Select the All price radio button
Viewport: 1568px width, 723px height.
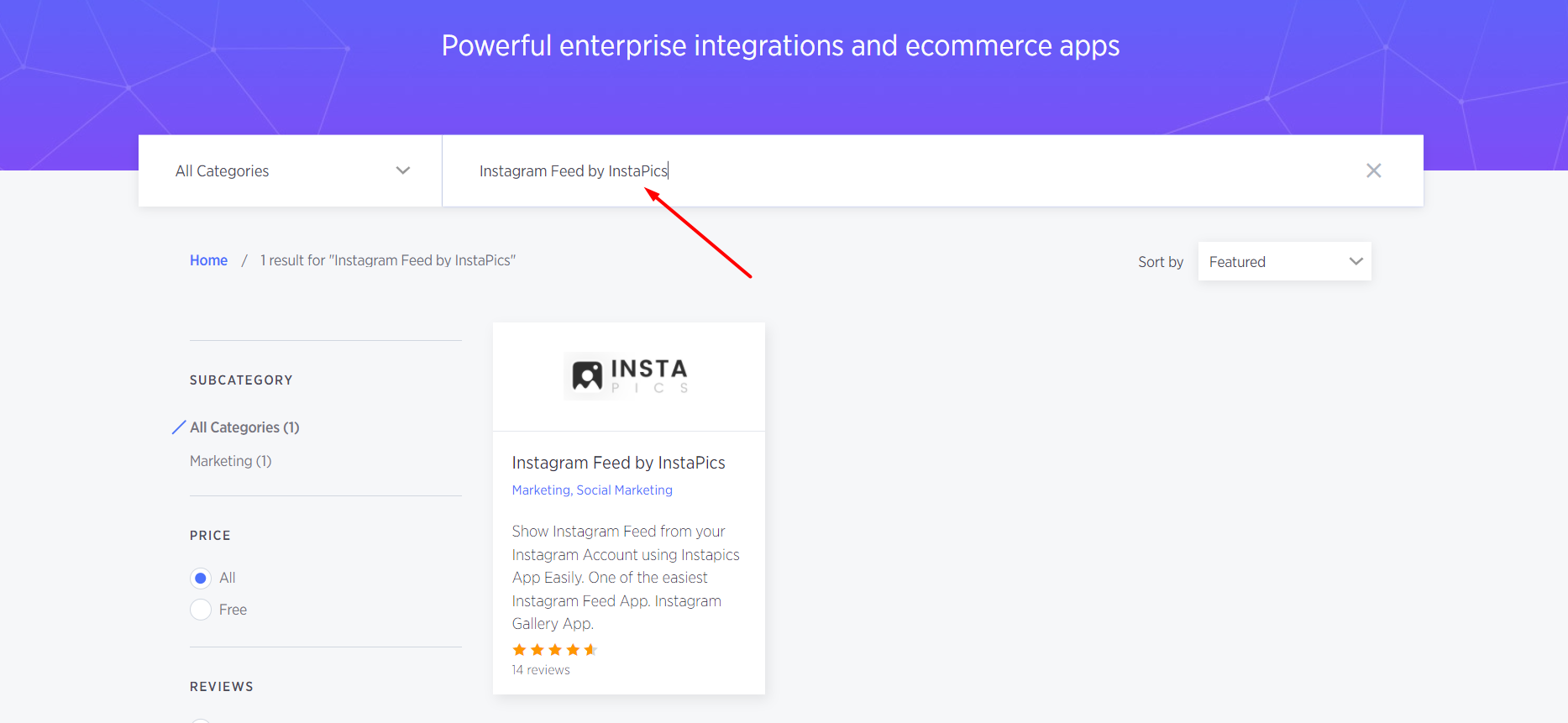click(201, 578)
